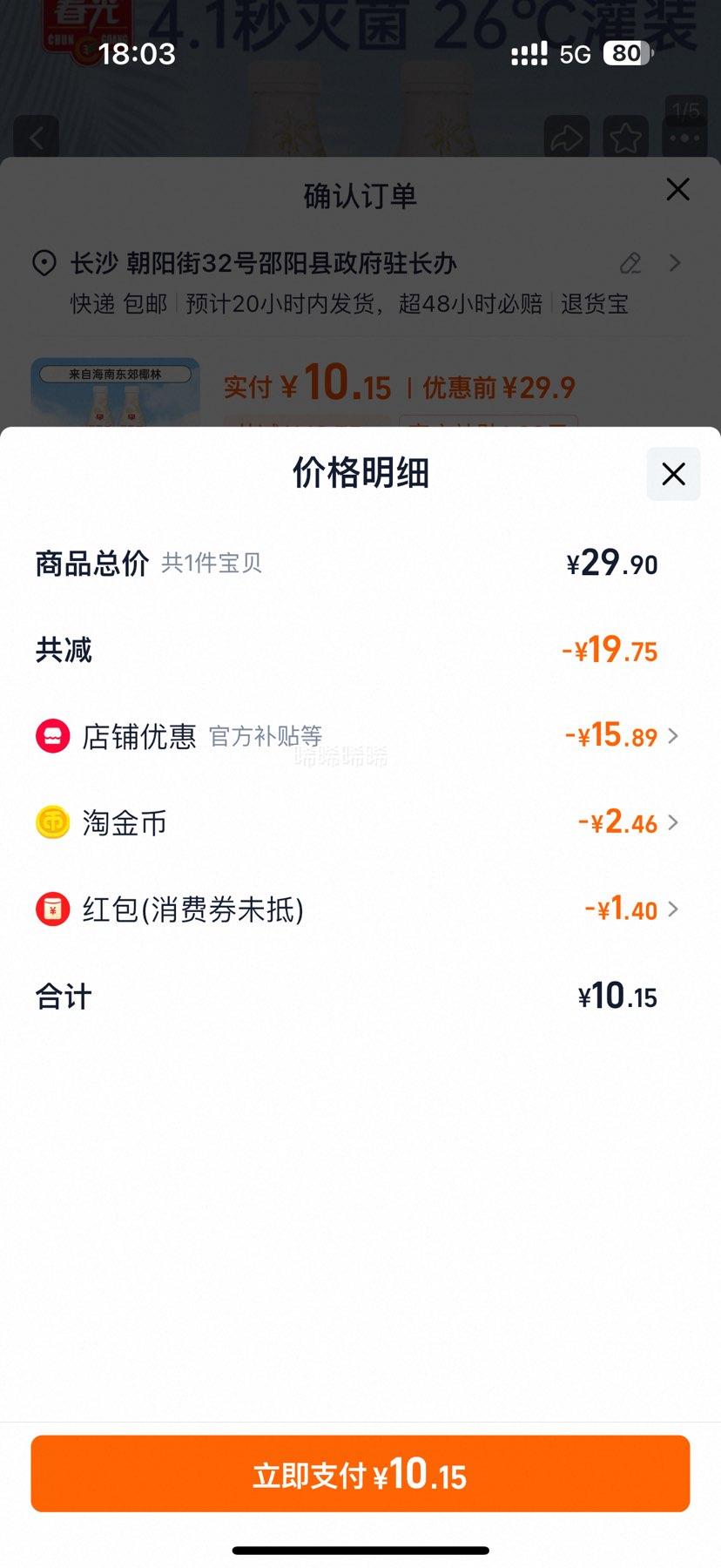Expand 淘金币 deduction details chevron
721x1568 pixels.
(673, 822)
